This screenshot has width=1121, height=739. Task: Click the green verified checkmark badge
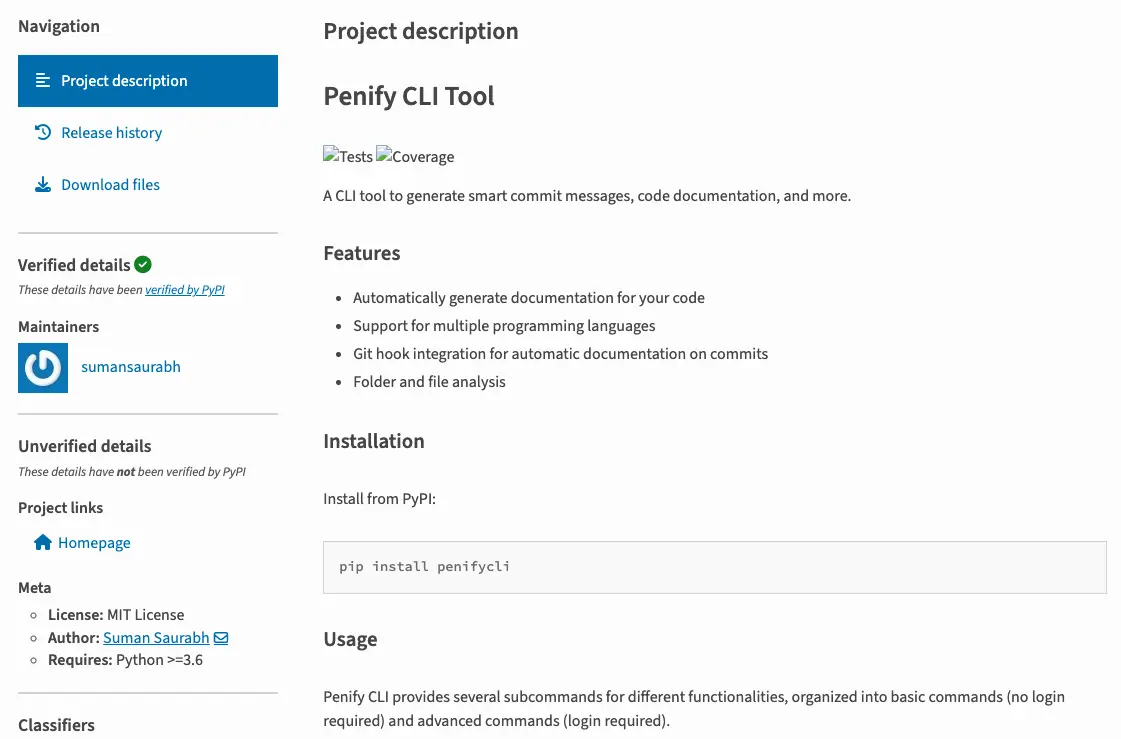click(143, 264)
